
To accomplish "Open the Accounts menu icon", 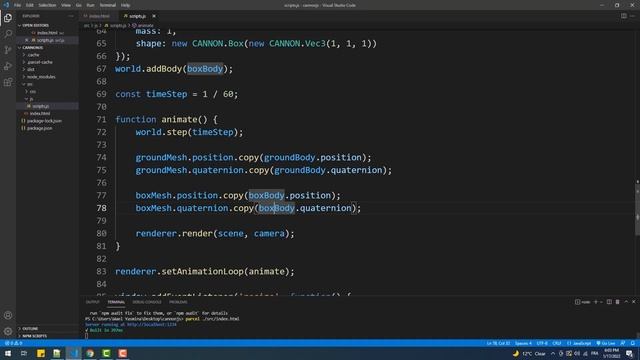I will click(x=8, y=315).
